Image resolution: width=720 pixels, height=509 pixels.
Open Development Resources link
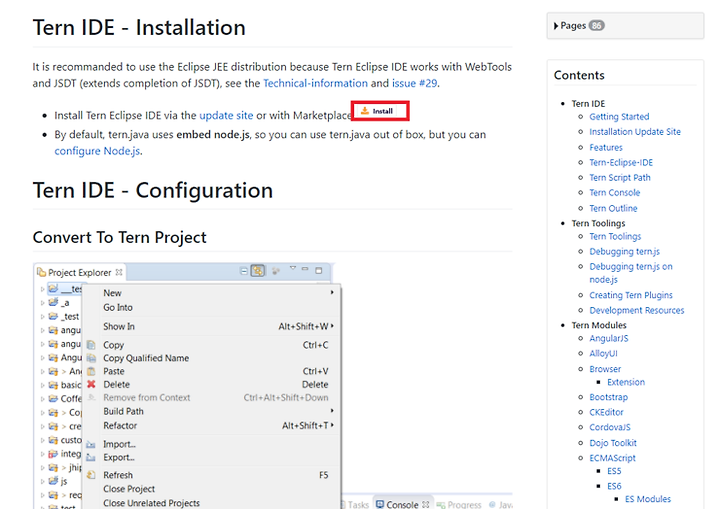tap(637, 310)
